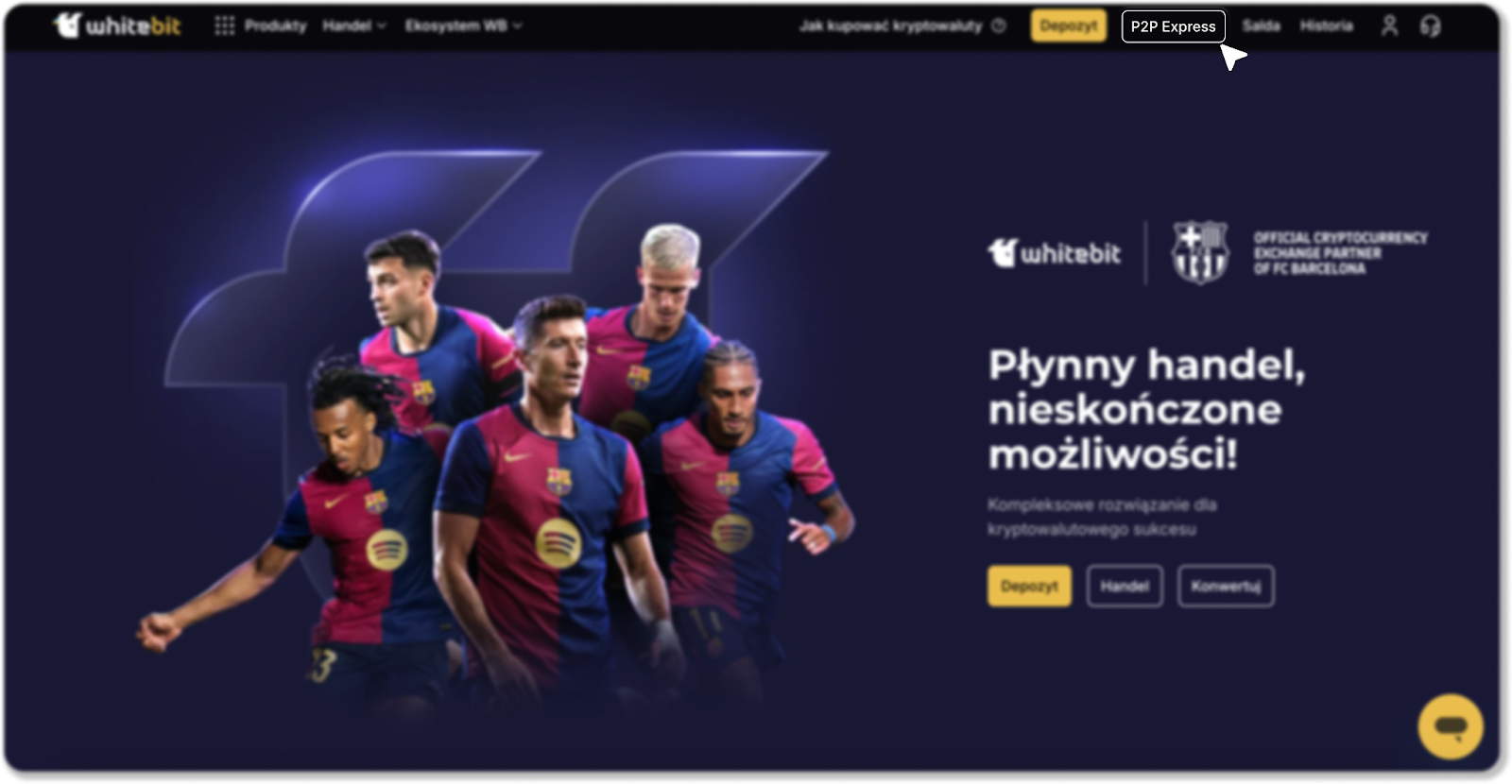Click the WhiteBIT logo in hero banner
The width and height of the screenshot is (1512, 784).
(x=1054, y=252)
